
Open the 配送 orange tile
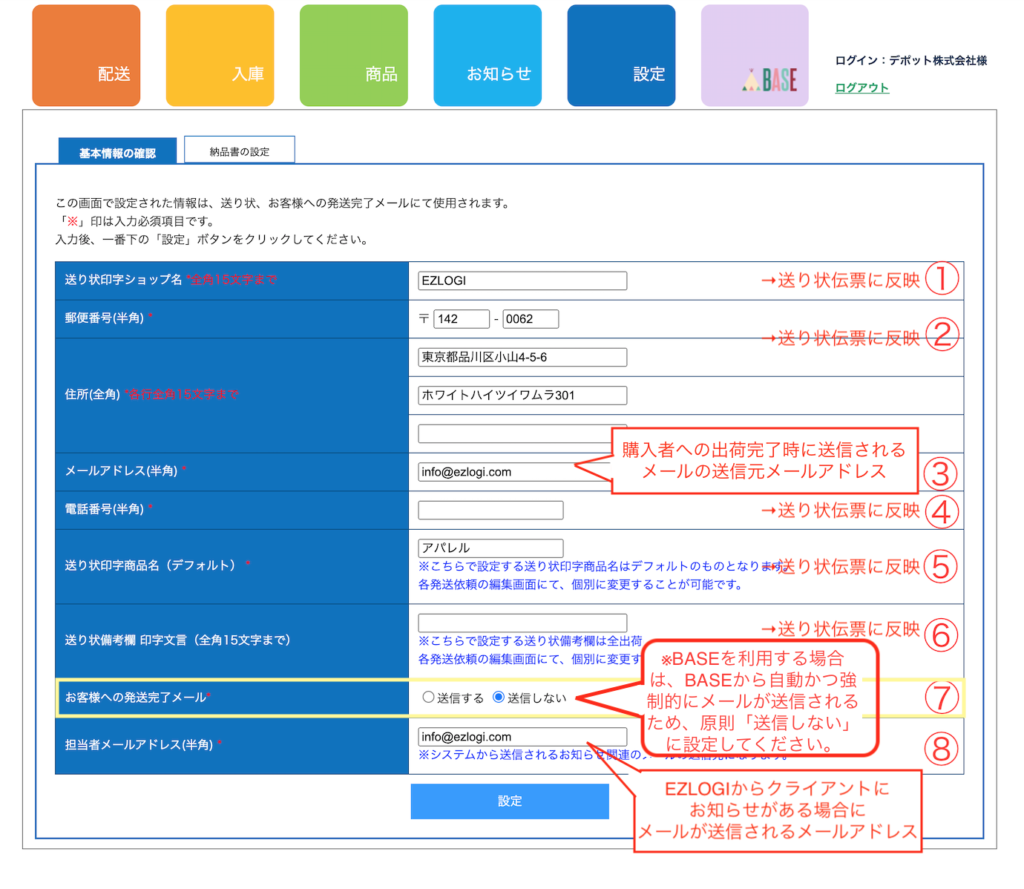tap(86, 56)
